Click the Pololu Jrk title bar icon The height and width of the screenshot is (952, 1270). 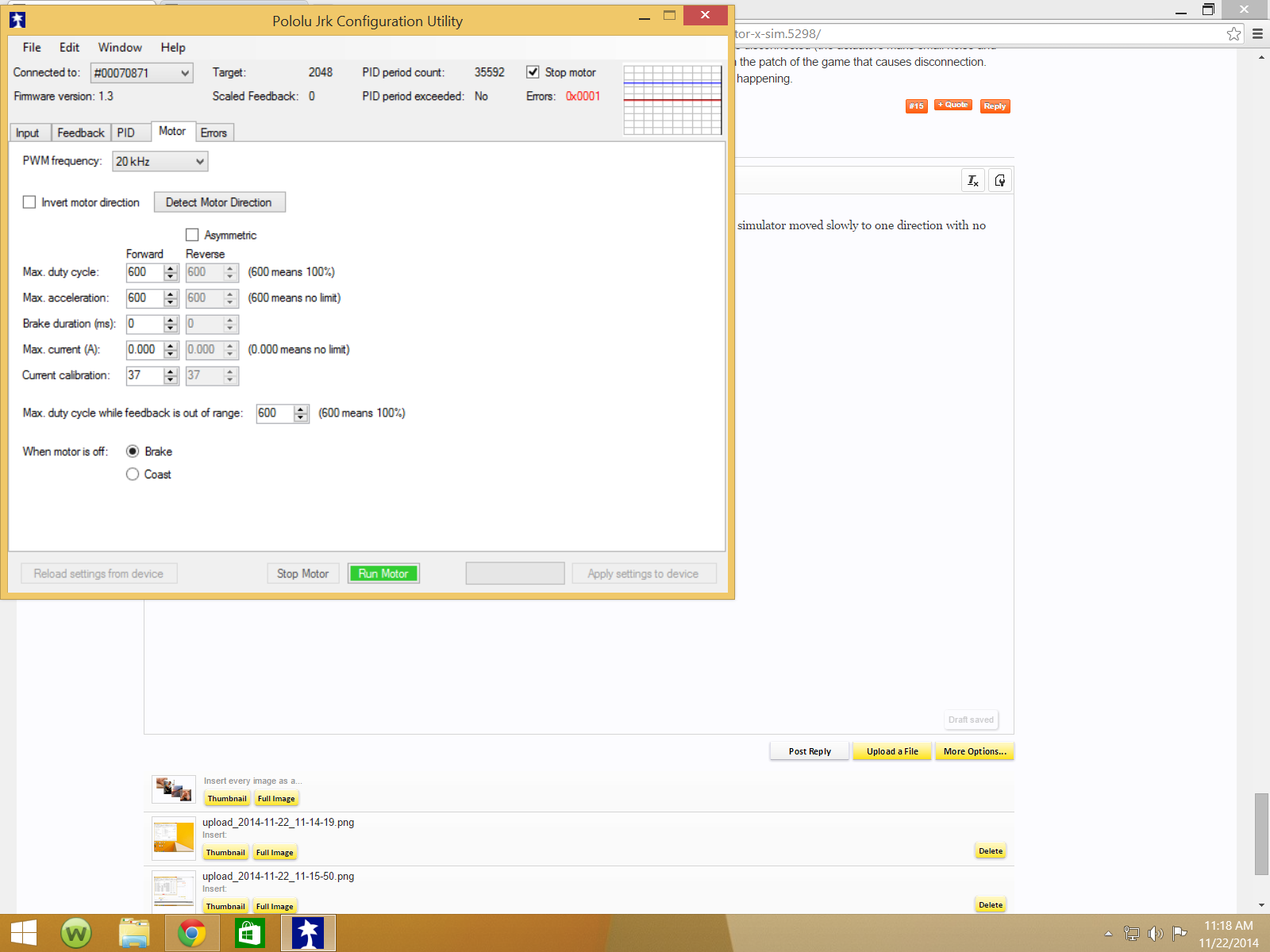tap(17, 20)
